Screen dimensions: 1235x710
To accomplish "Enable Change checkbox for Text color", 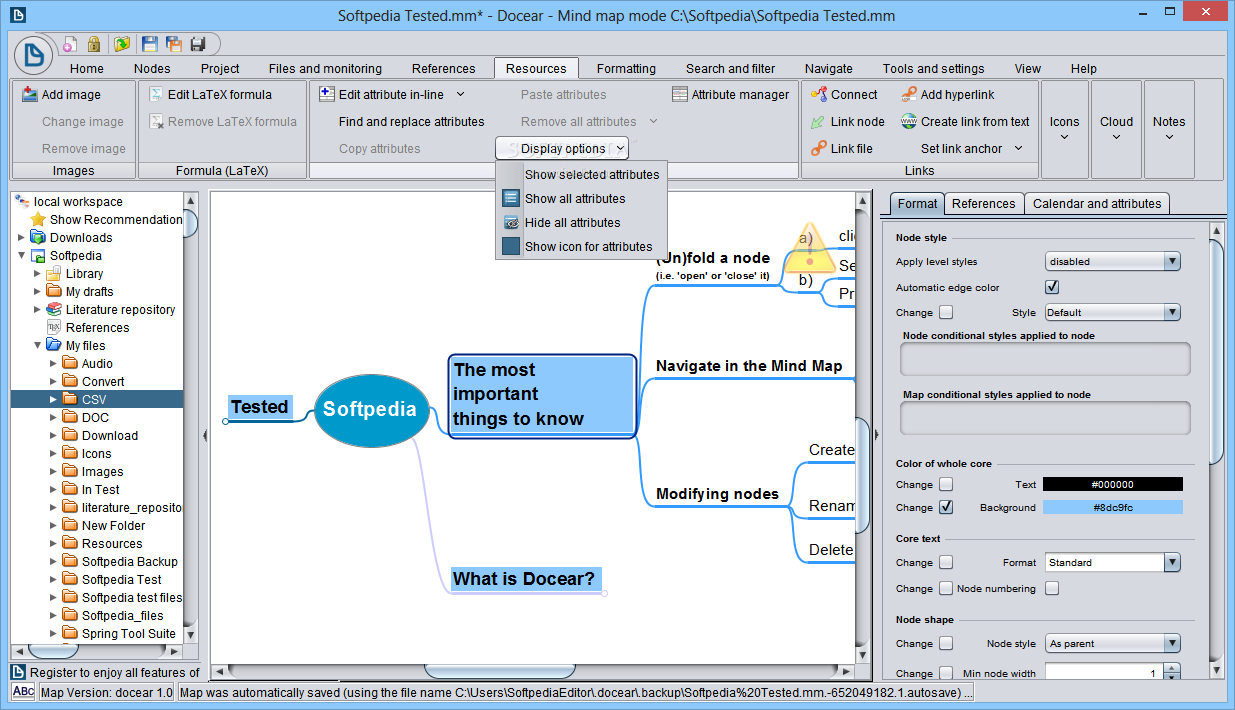I will pos(946,484).
